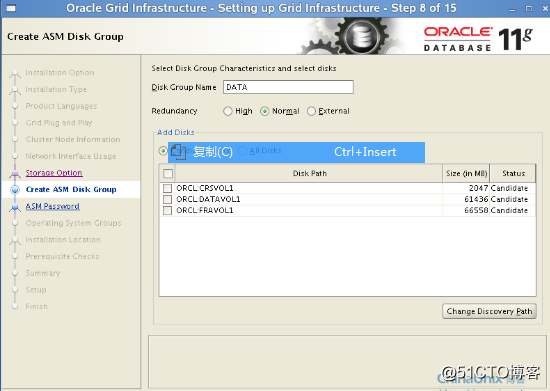Image resolution: width=550 pixels, height=391 pixels.
Task: Click the Change Discovery Path button
Action: [x=489, y=311]
